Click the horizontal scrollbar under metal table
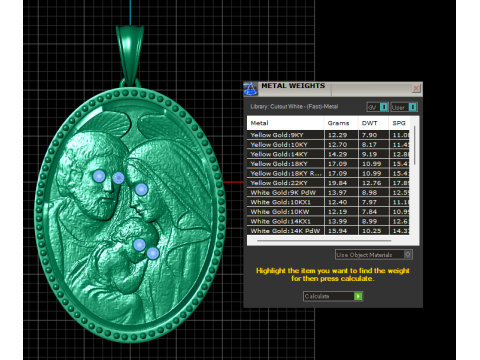The width and height of the screenshot is (480, 360). tap(324, 240)
